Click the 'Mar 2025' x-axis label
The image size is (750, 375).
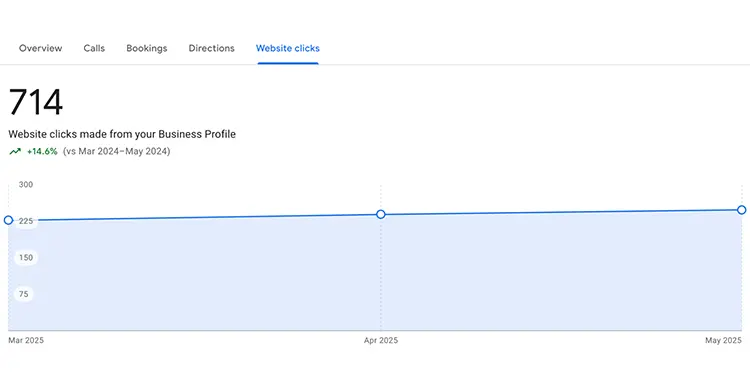coord(26,341)
